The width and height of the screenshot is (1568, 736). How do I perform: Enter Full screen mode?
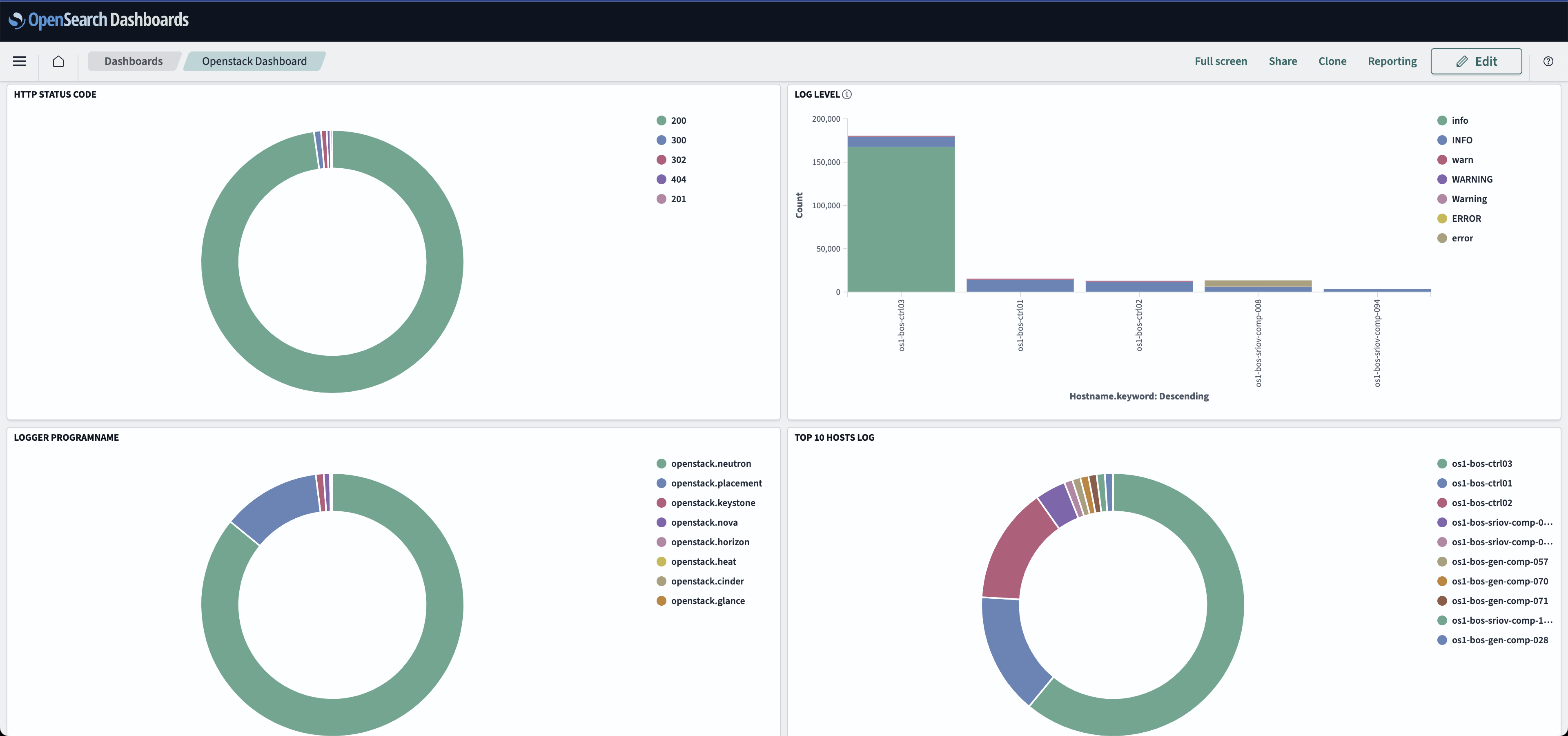tap(1221, 62)
